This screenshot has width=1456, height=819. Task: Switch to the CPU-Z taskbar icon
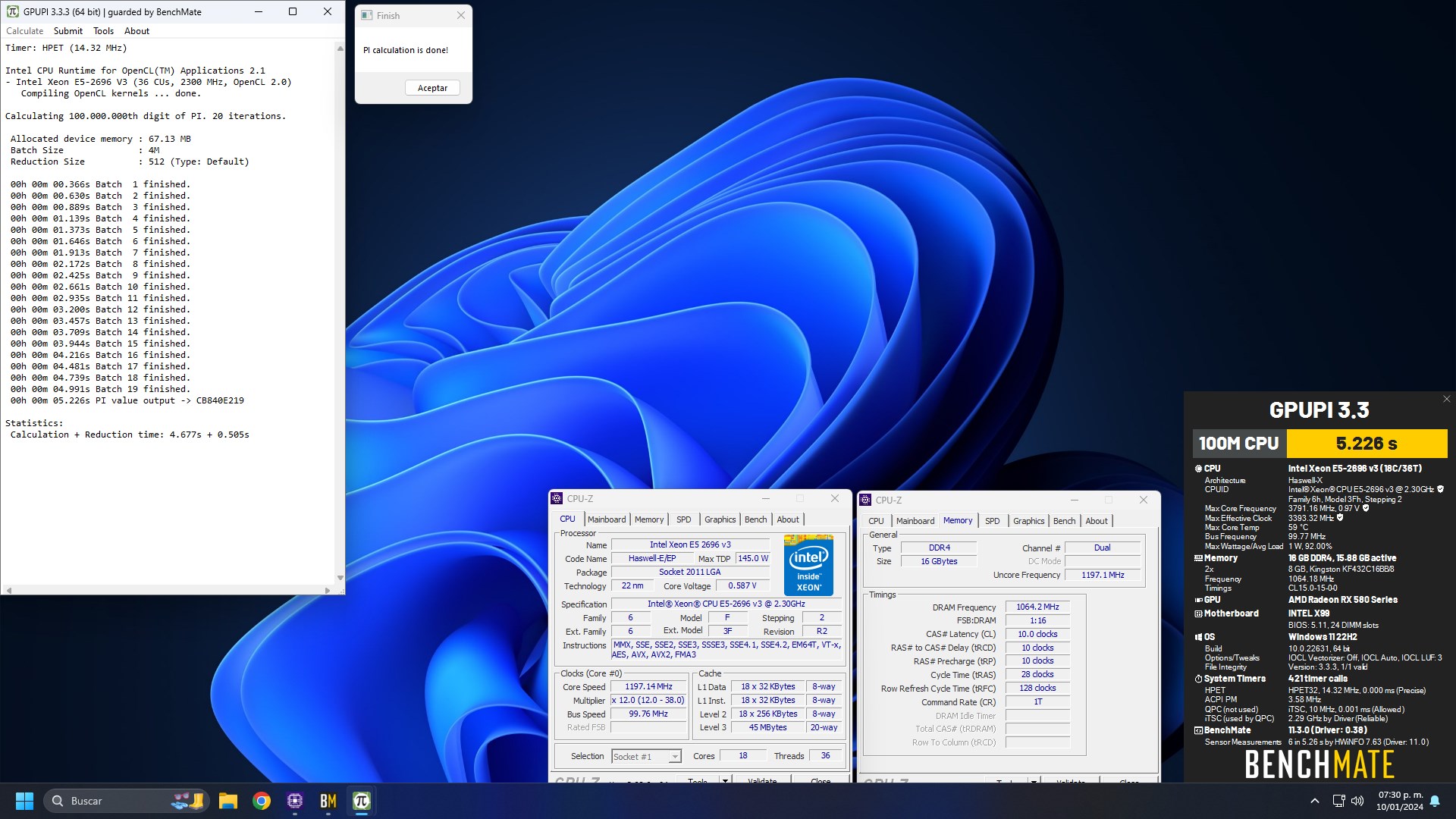click(x=295, y=801)
